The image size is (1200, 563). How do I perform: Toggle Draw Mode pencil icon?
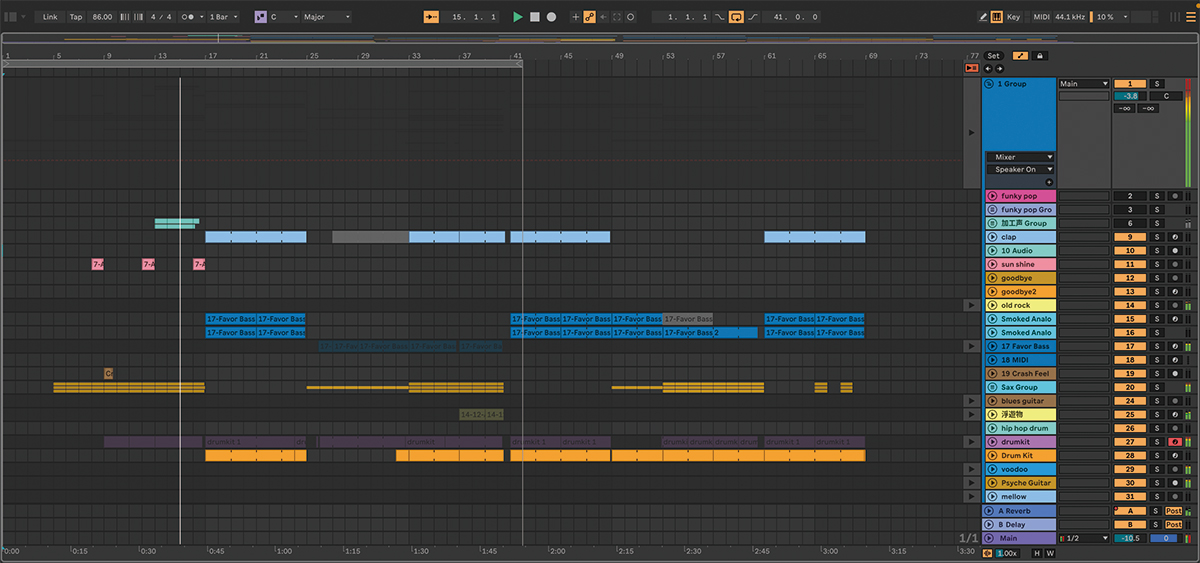point(983,17)
